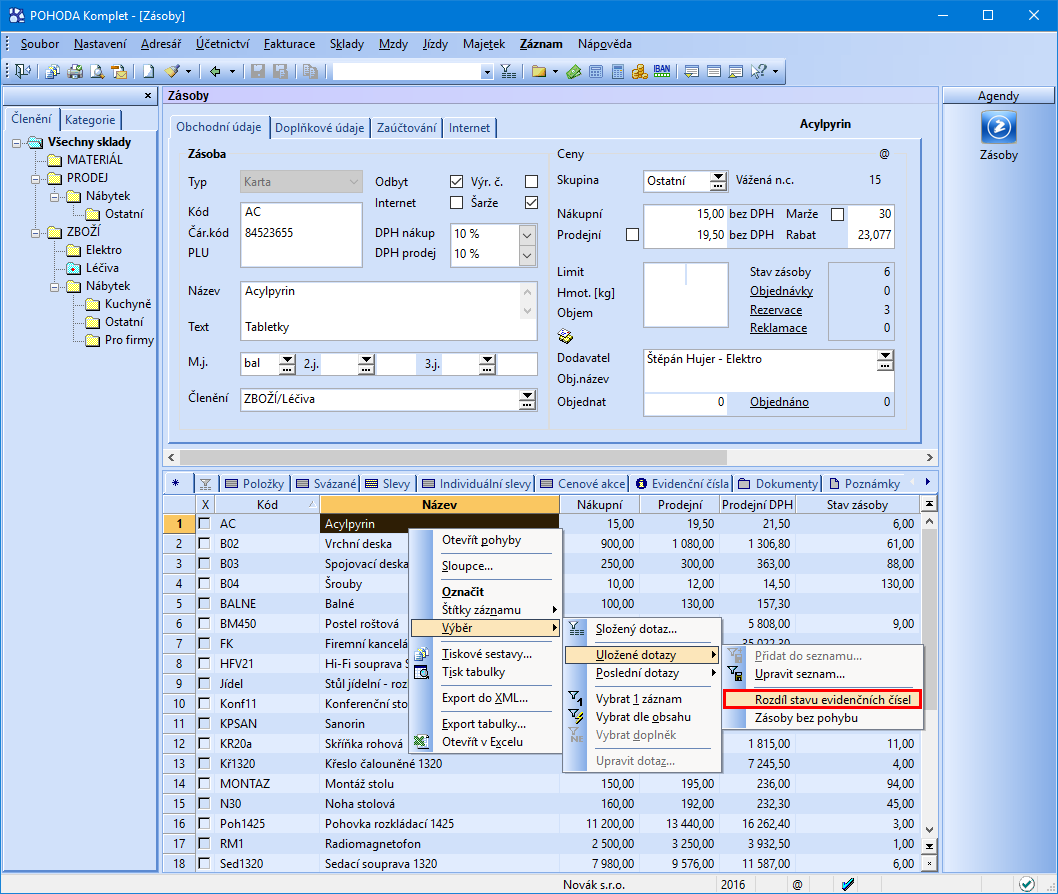Screen dimensions: 1058x894
Task: Create a new record via blank page icon
Action: pyautogui.click(x=148, y=71)
